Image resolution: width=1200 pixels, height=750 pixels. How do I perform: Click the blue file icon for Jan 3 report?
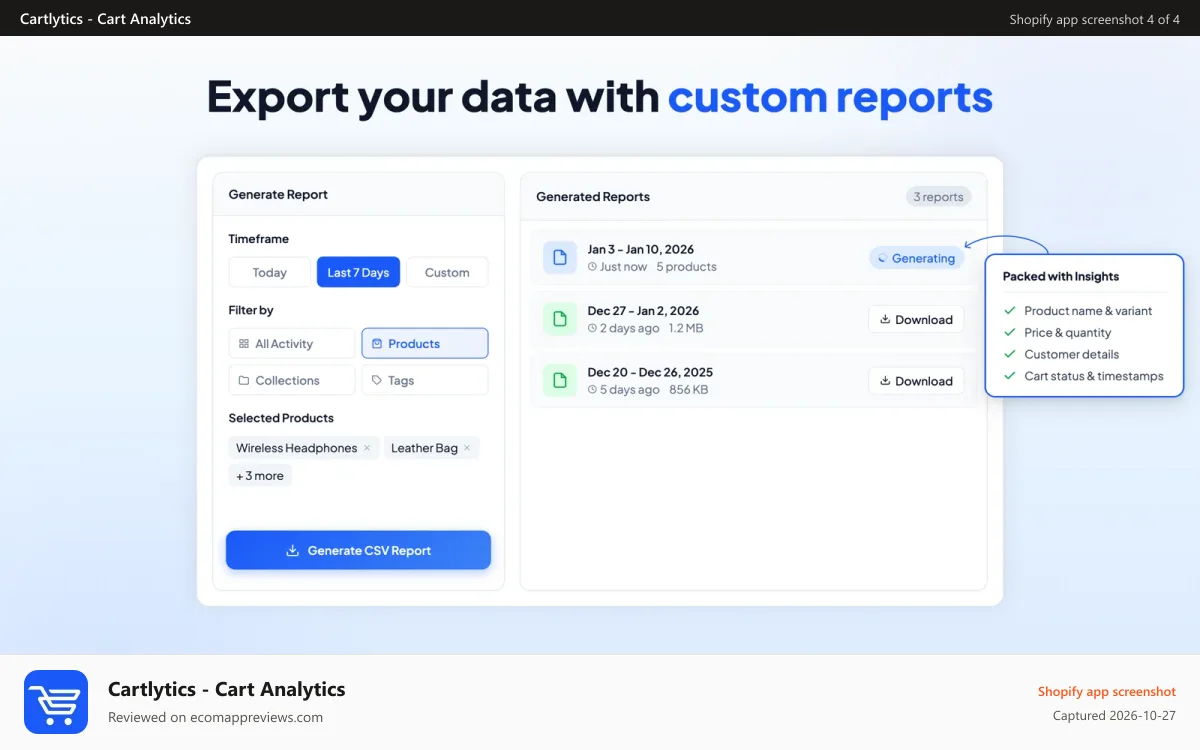point(560,257)
